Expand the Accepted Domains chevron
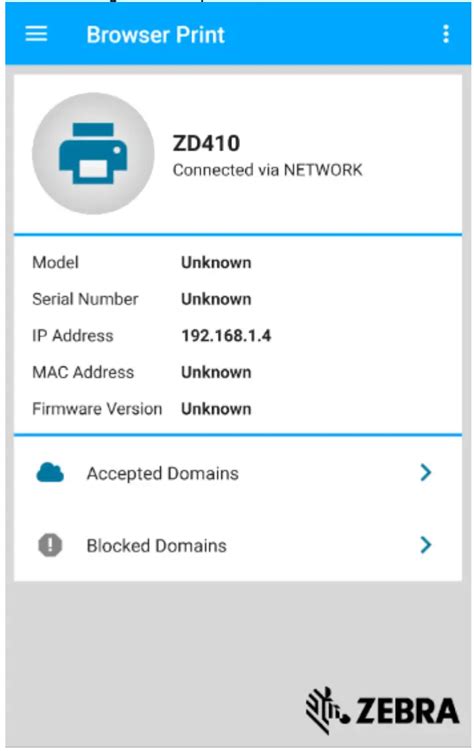Viewport: 474px width, 751px height. click(x=426, y=473)
